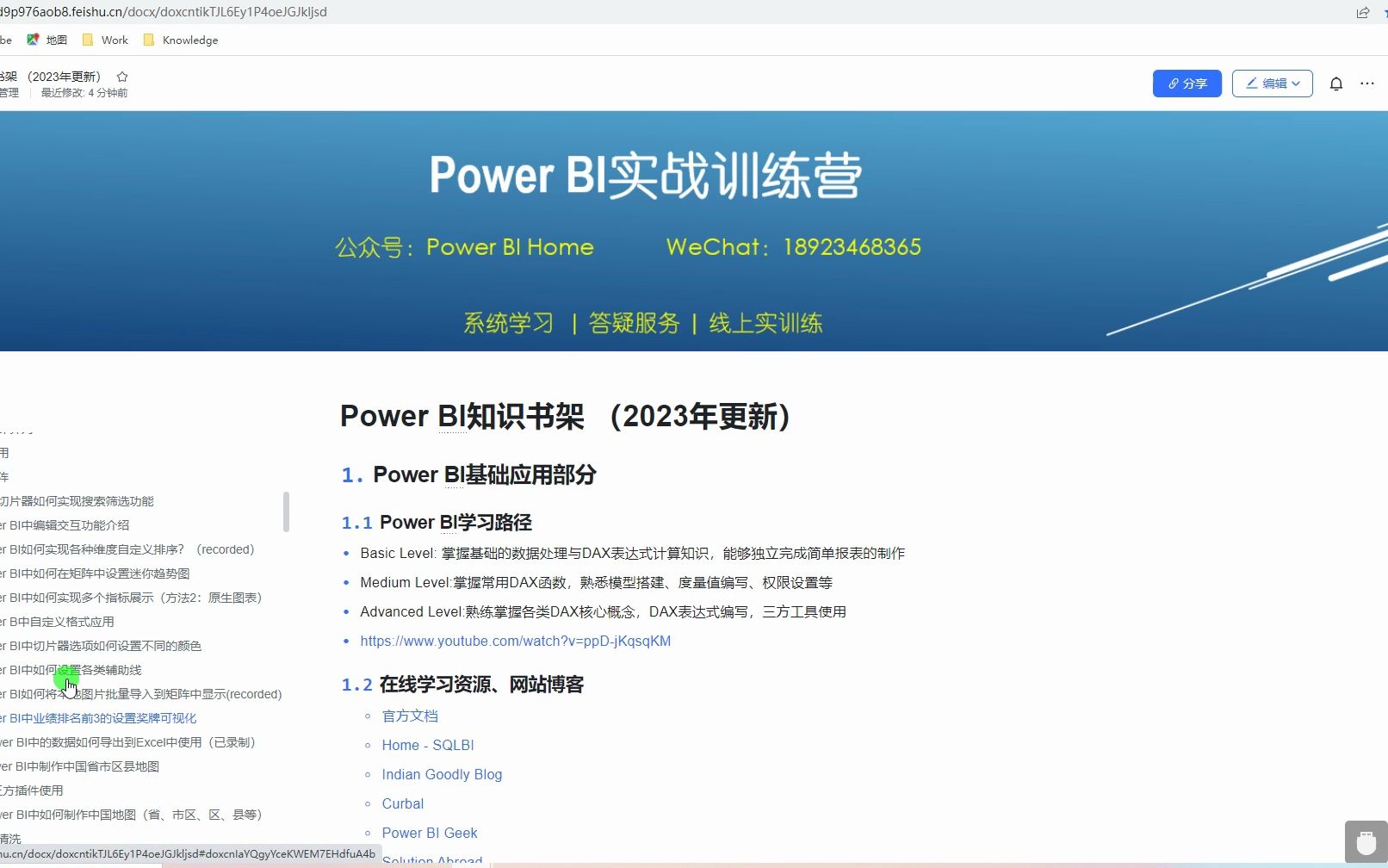Click the Medium Level bullet text
The image size is (1388, 868).
click(597, 583)
